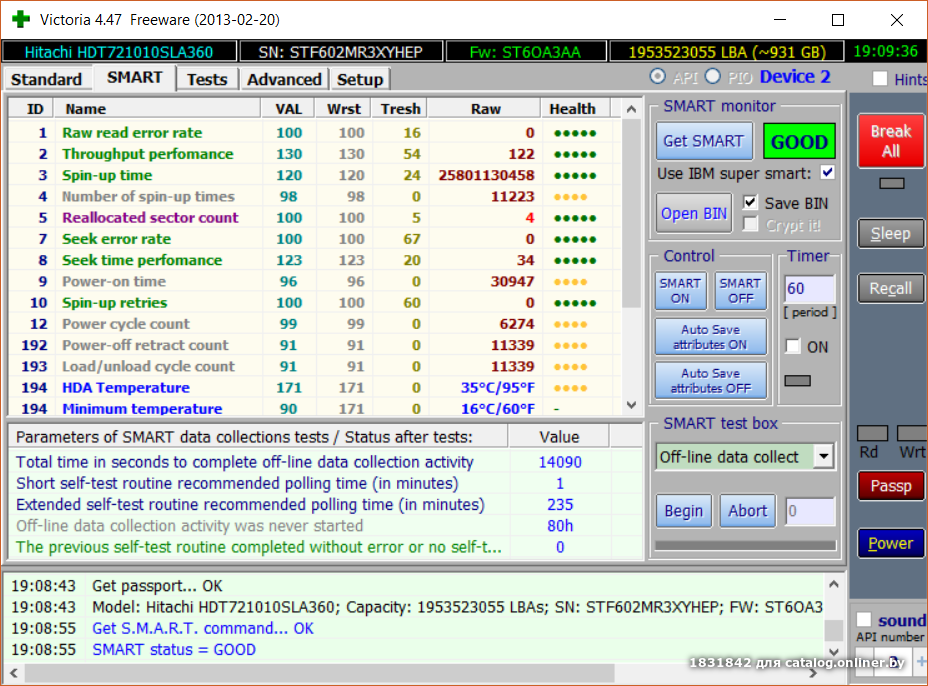Click the SMART test progress bar
928x686 pixels.
[745, 545]
